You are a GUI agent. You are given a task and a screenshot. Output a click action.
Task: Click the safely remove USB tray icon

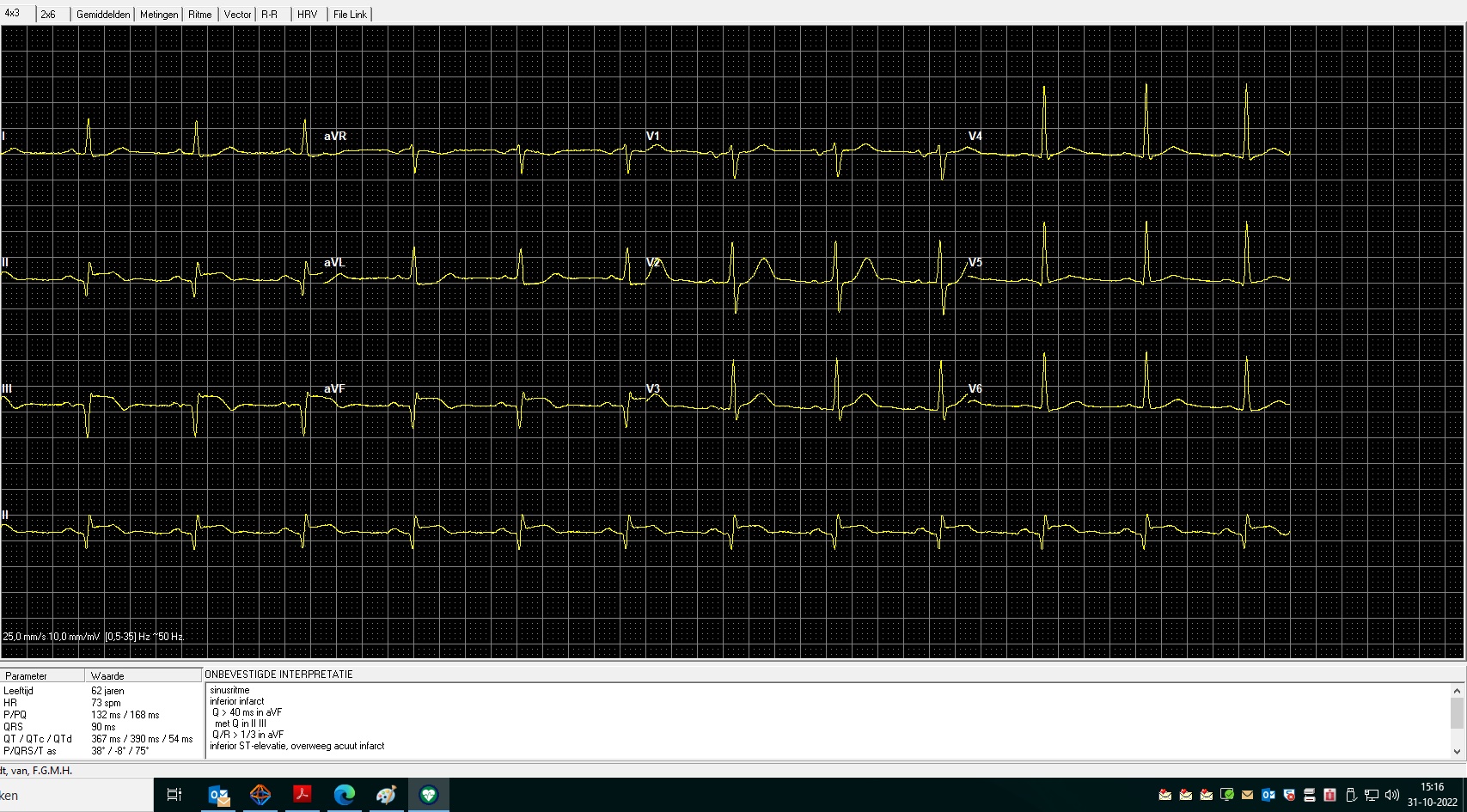[1350, 795]
